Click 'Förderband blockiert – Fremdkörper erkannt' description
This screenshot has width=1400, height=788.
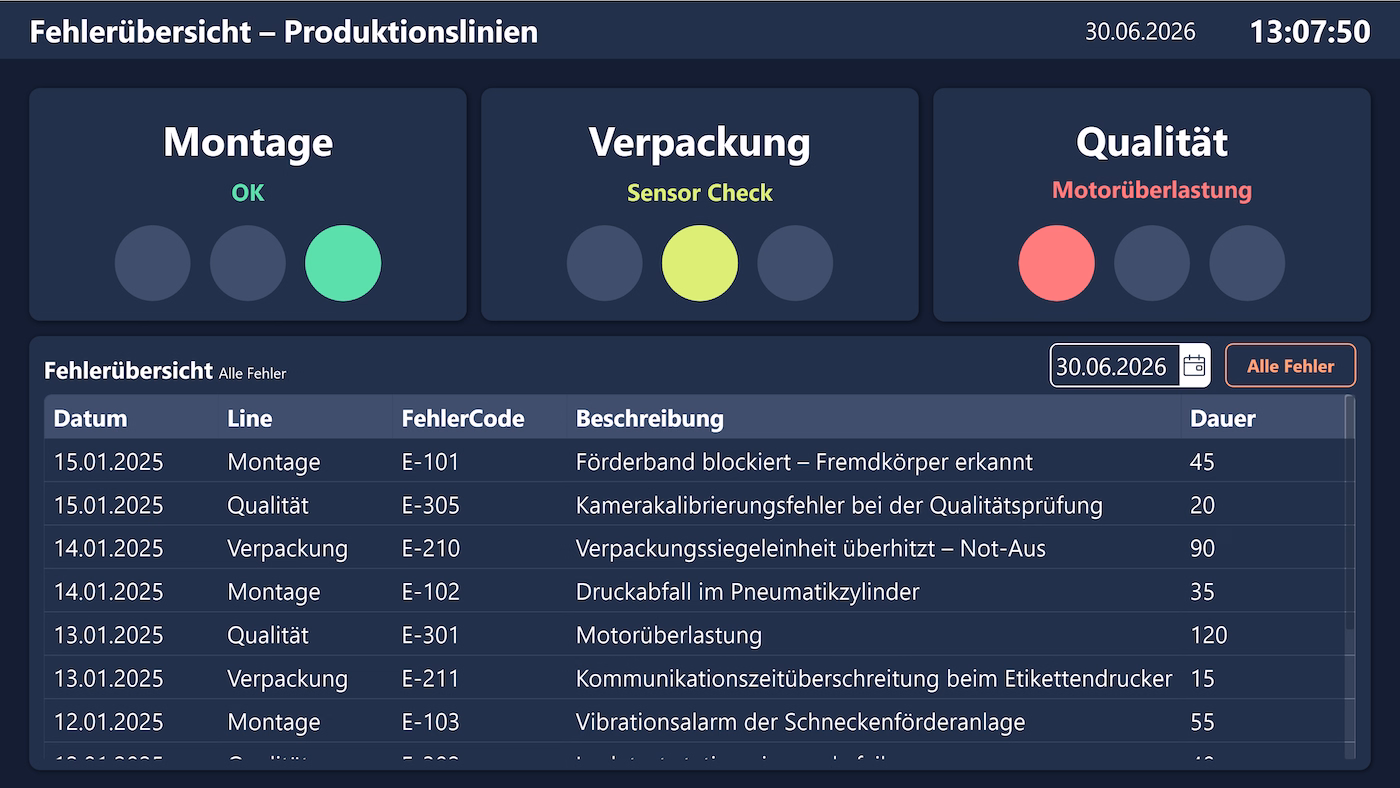(x=804, y=462)
